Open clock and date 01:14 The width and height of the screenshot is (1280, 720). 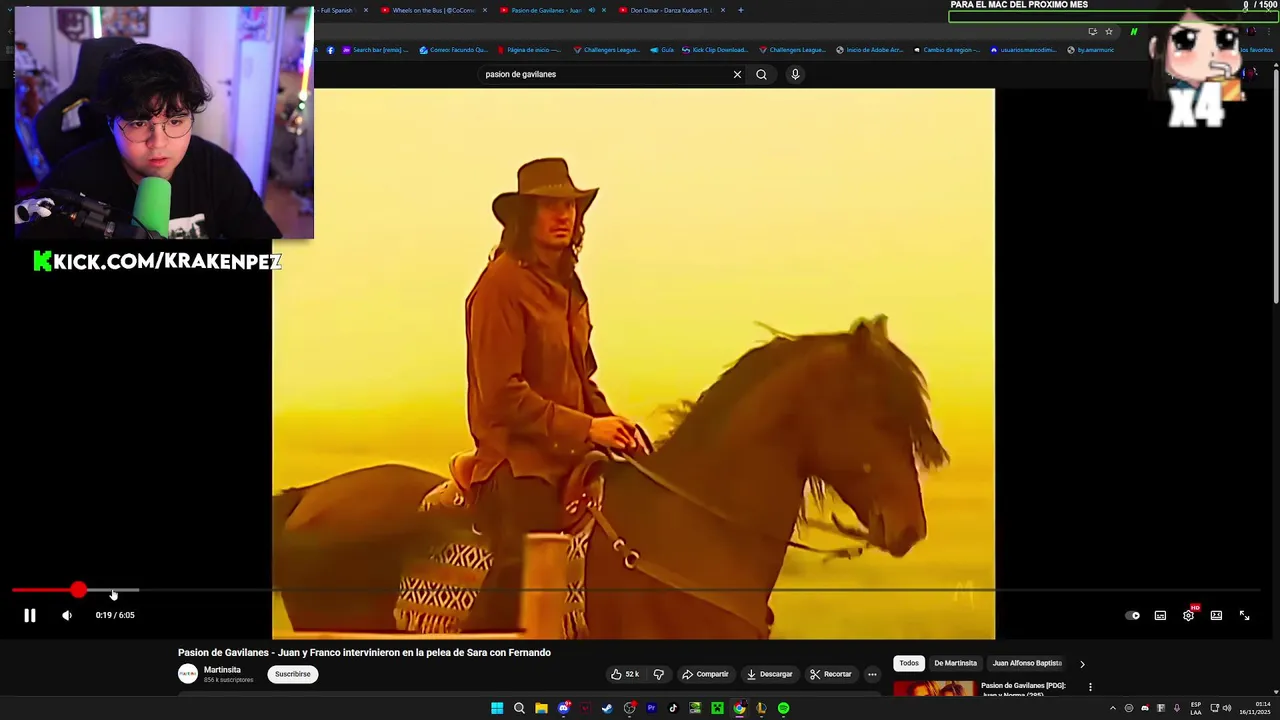[1254, 708]
